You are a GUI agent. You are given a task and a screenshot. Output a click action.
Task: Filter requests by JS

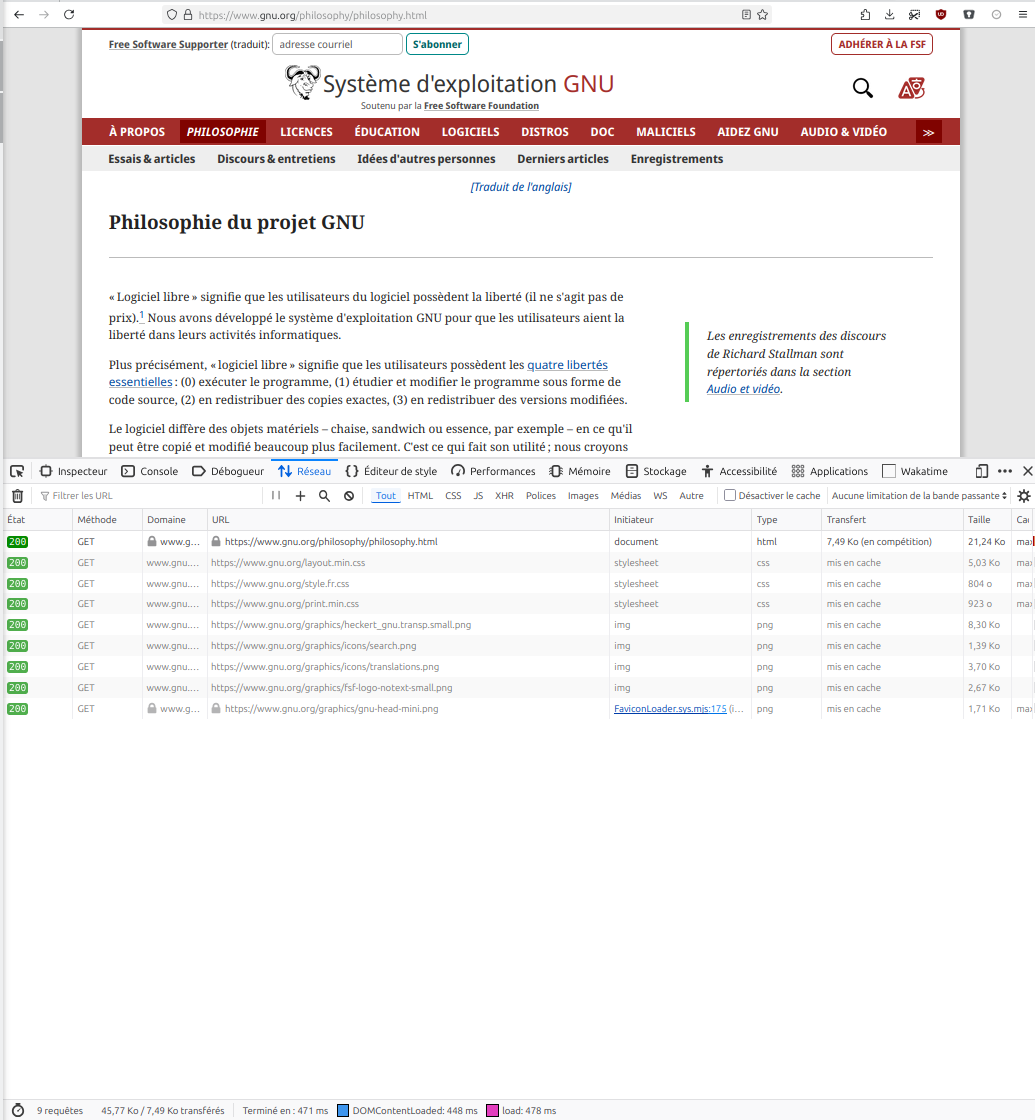point(478,496)
